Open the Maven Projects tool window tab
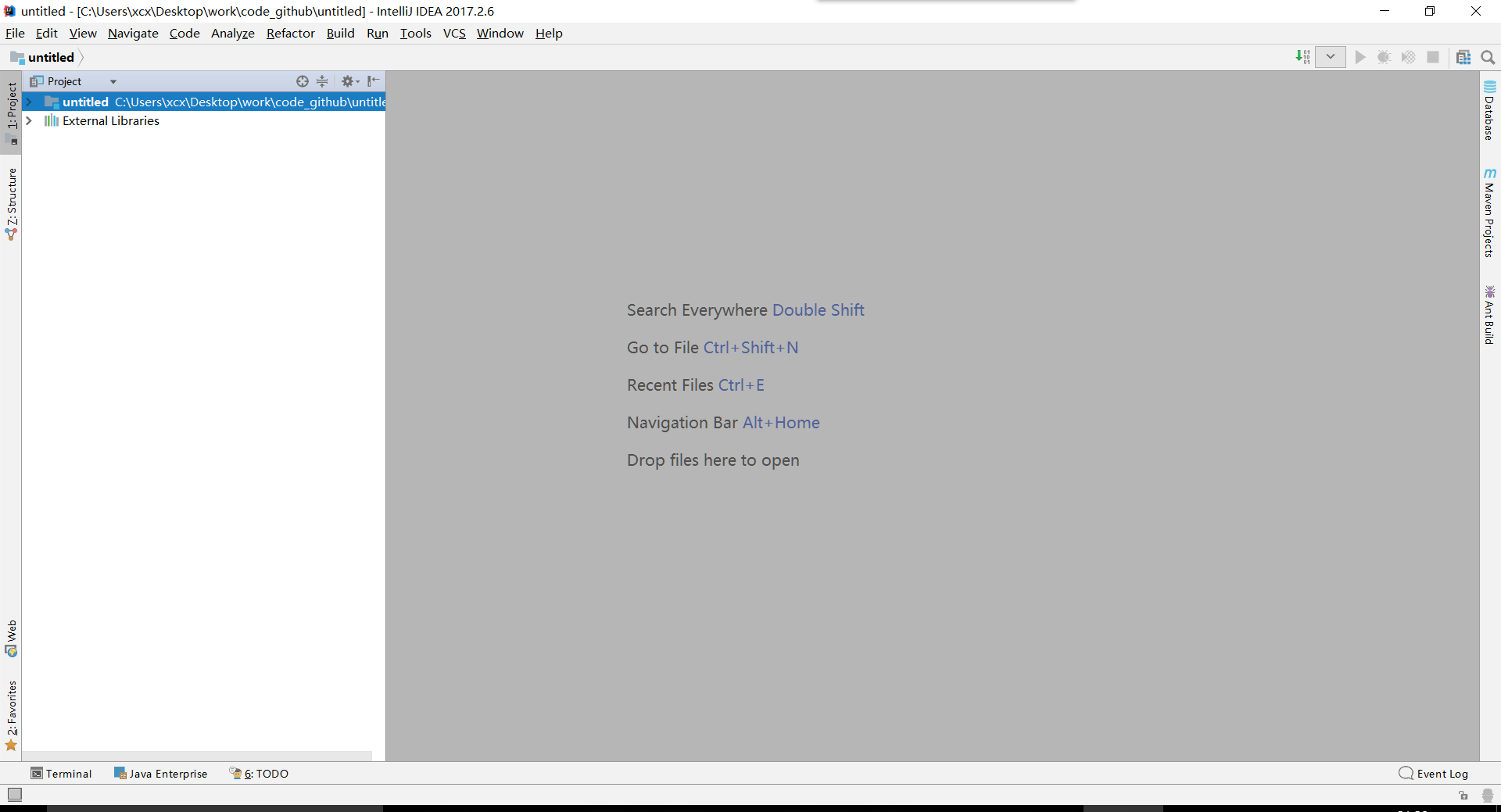Viewport: 1501px width, 812px height. coord(1489,213)
